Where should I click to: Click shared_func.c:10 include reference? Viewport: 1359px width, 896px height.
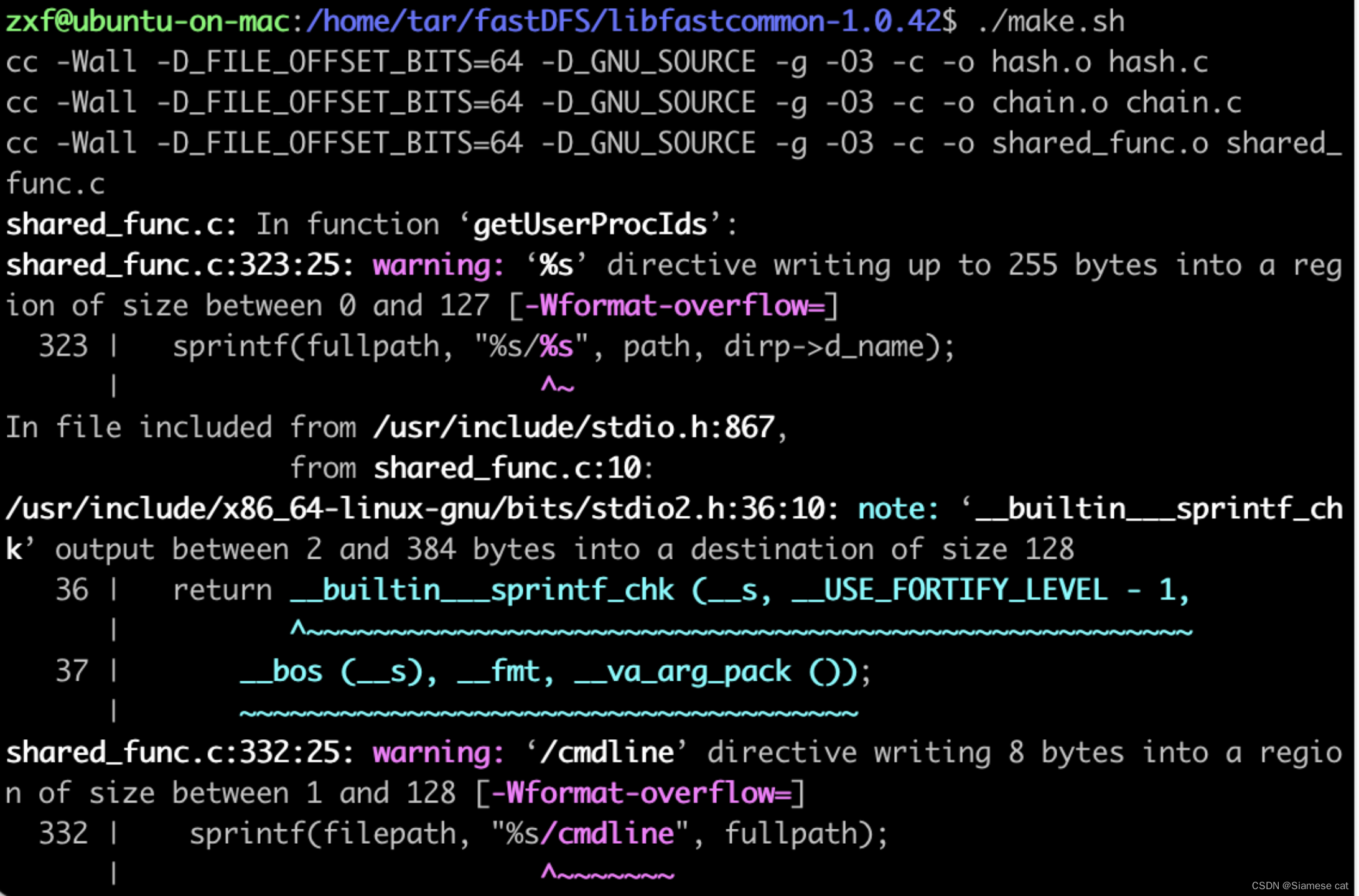coord(507,469)
